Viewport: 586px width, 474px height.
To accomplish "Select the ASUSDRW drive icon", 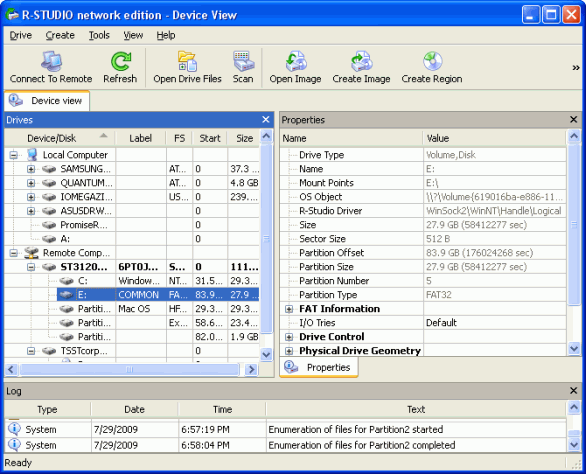I will click(x=49, y=211).
